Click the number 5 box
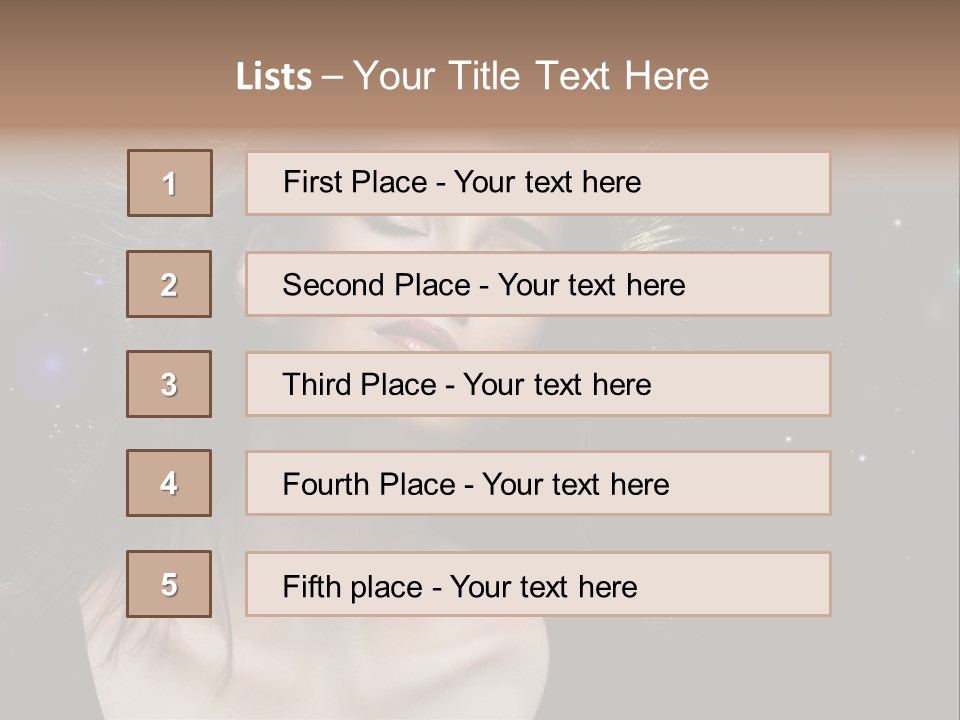Viewport: 960px width, 720px height. pos(169,584)
